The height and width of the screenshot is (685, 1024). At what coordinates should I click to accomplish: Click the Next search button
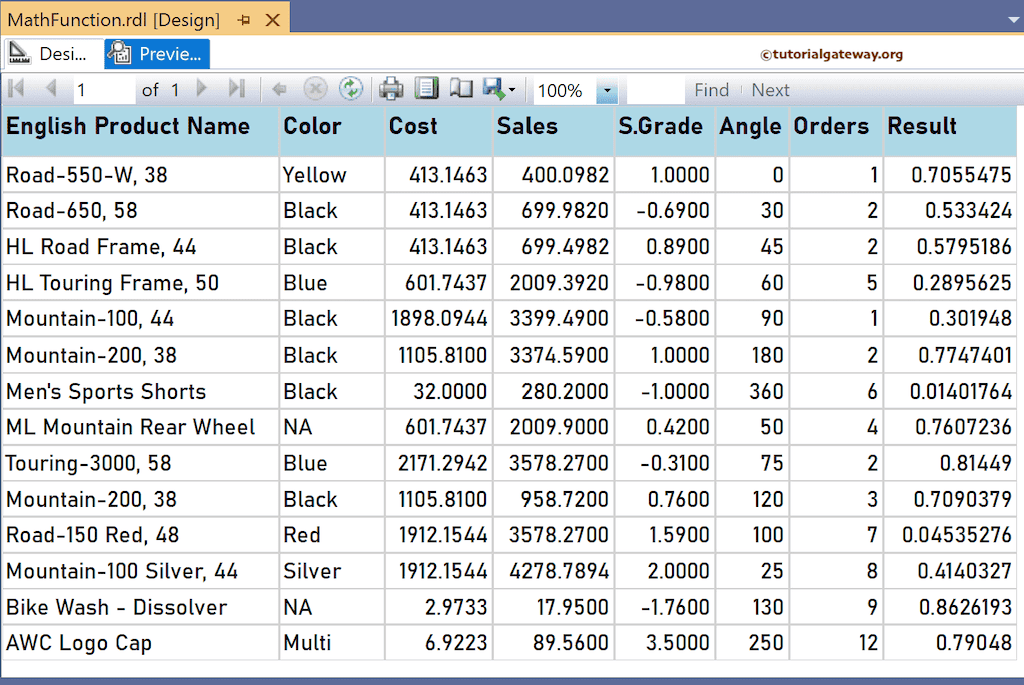[770, 89]
